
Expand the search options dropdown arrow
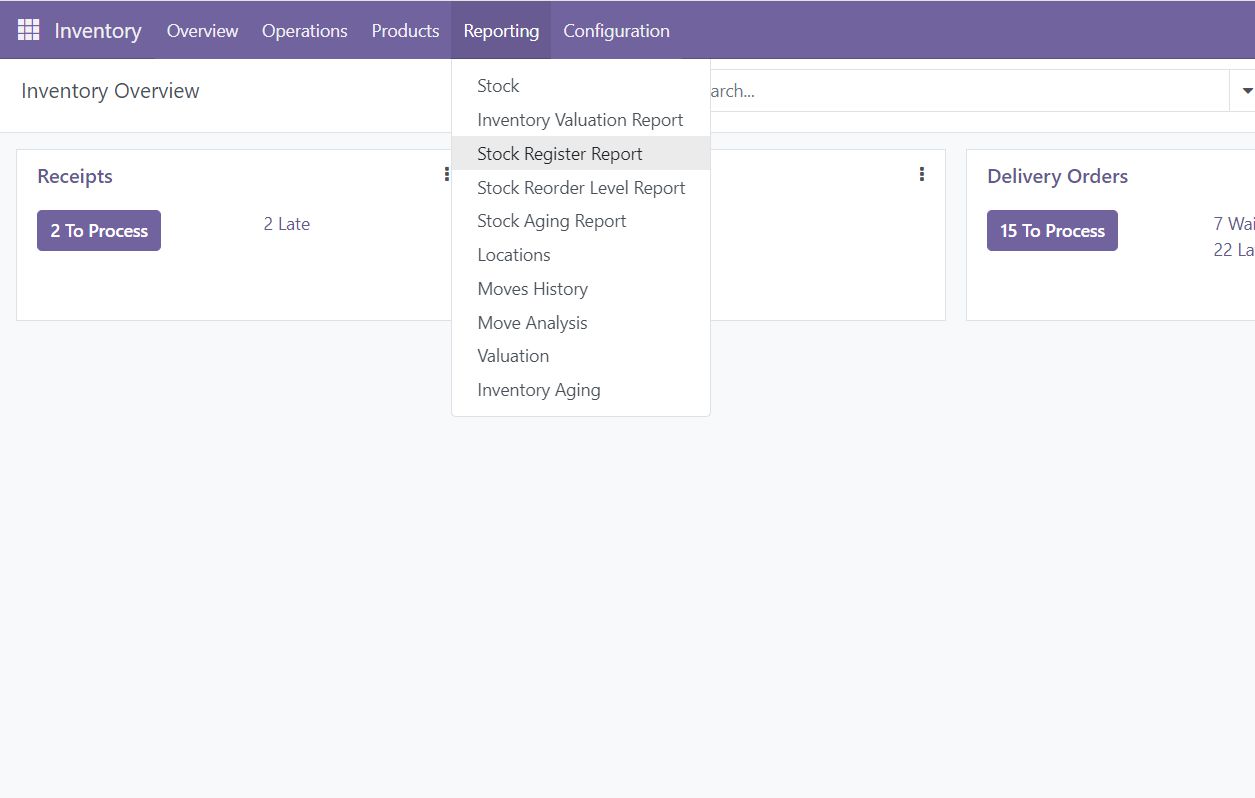click(1246, 91)
